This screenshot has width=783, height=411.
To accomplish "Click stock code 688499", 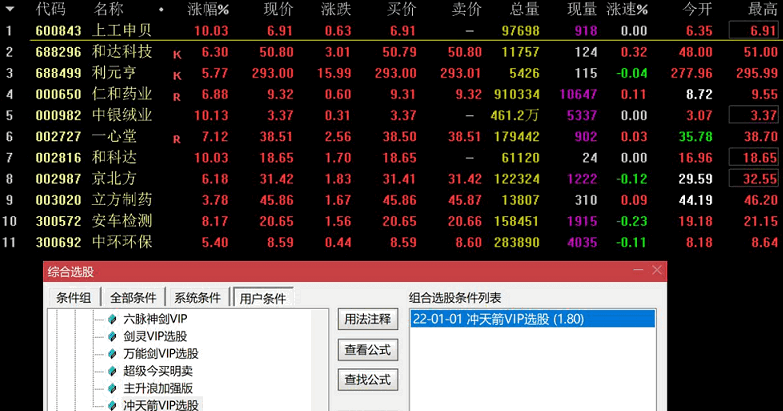I will pos(58,73).
